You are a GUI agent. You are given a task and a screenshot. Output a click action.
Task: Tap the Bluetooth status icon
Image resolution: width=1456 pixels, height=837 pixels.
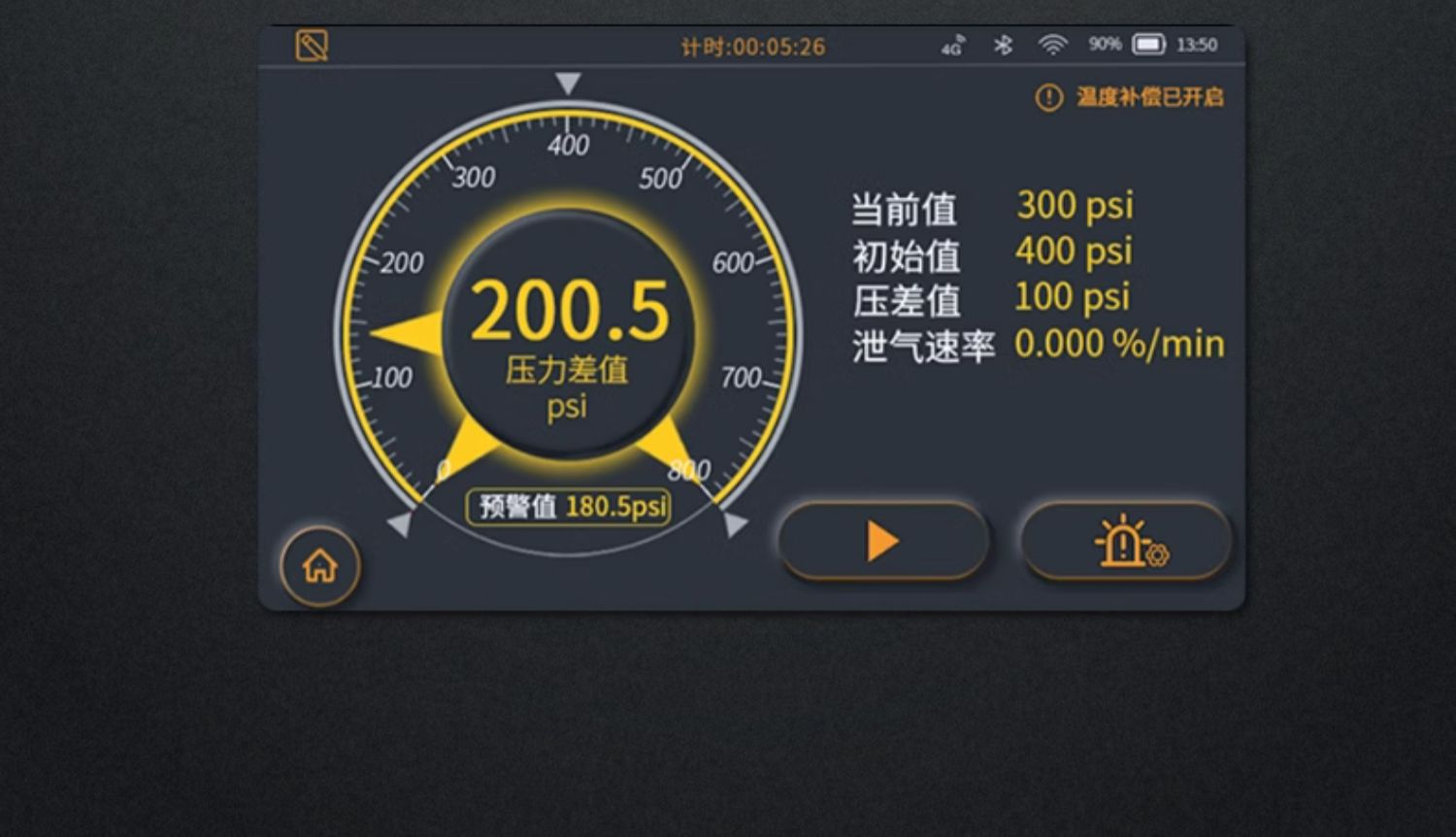click(1004, 45)
